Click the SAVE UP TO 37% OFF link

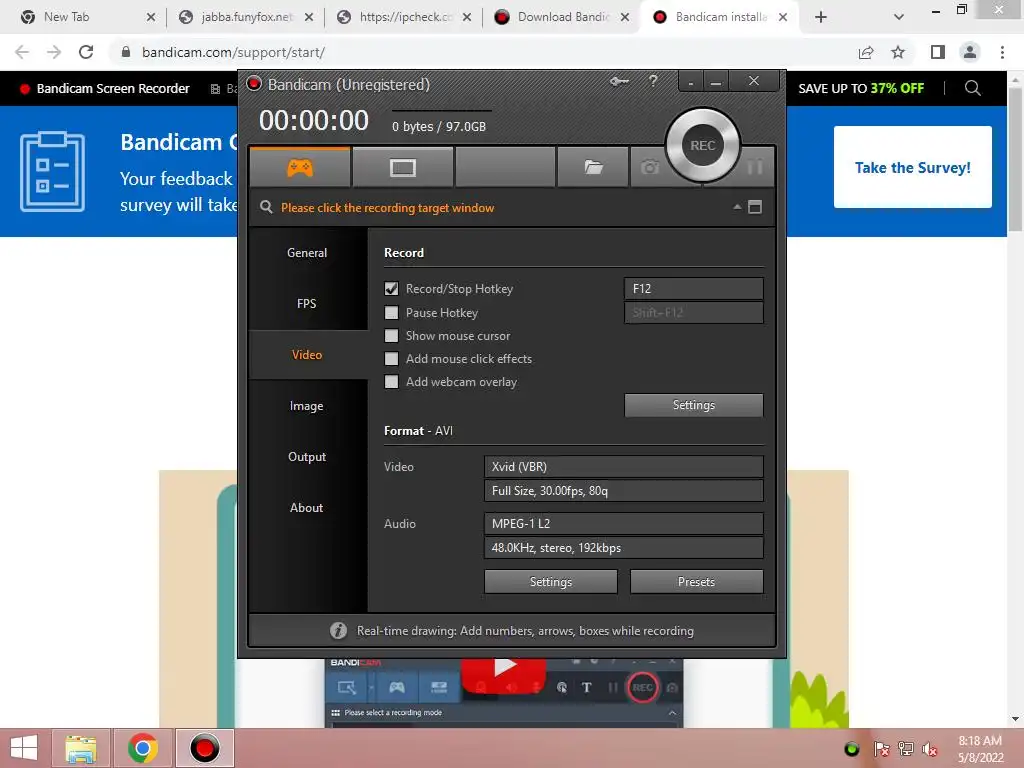(861, 88)
